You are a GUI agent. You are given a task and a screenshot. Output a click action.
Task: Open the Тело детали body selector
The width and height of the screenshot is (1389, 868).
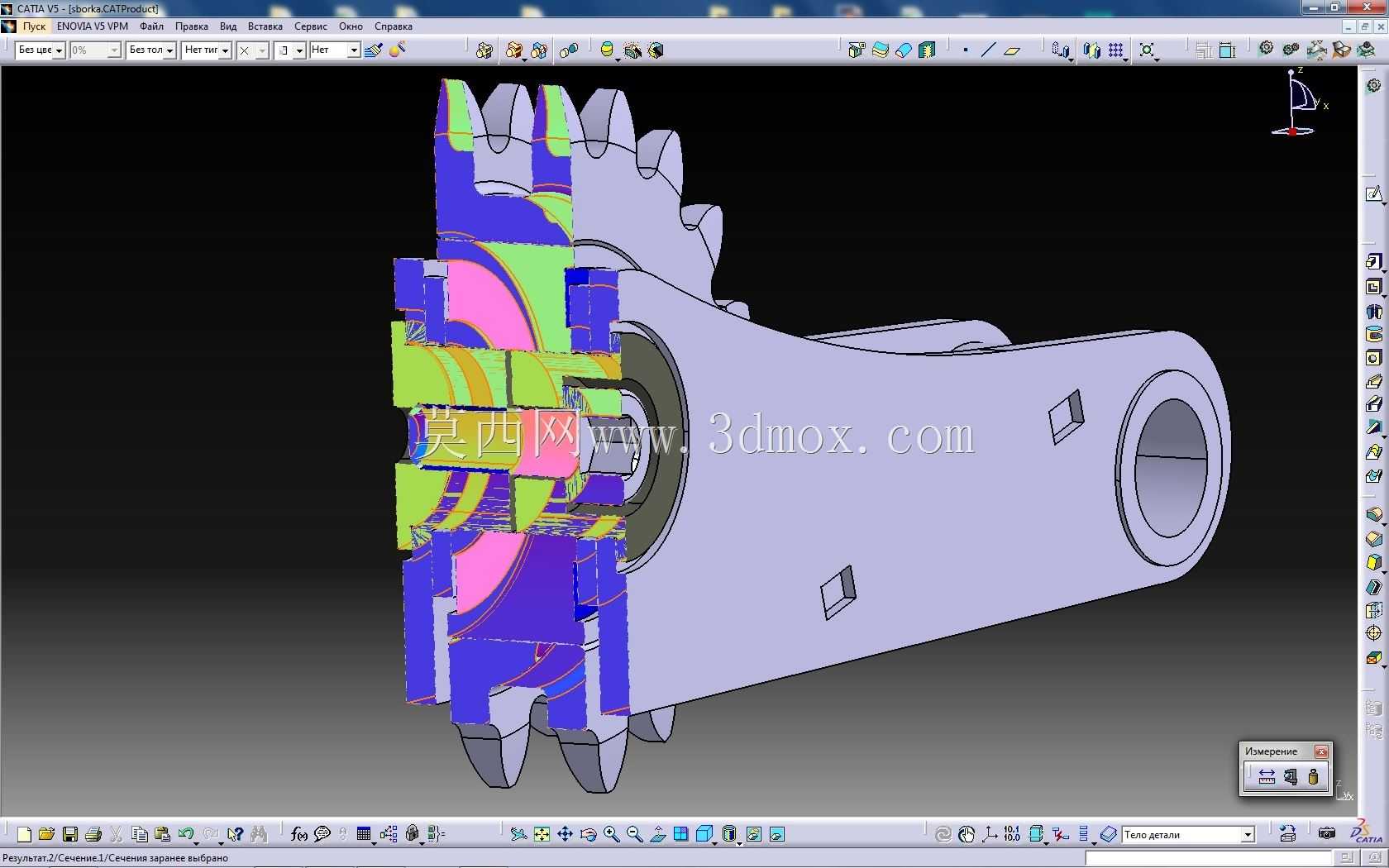pos(1187,835)
